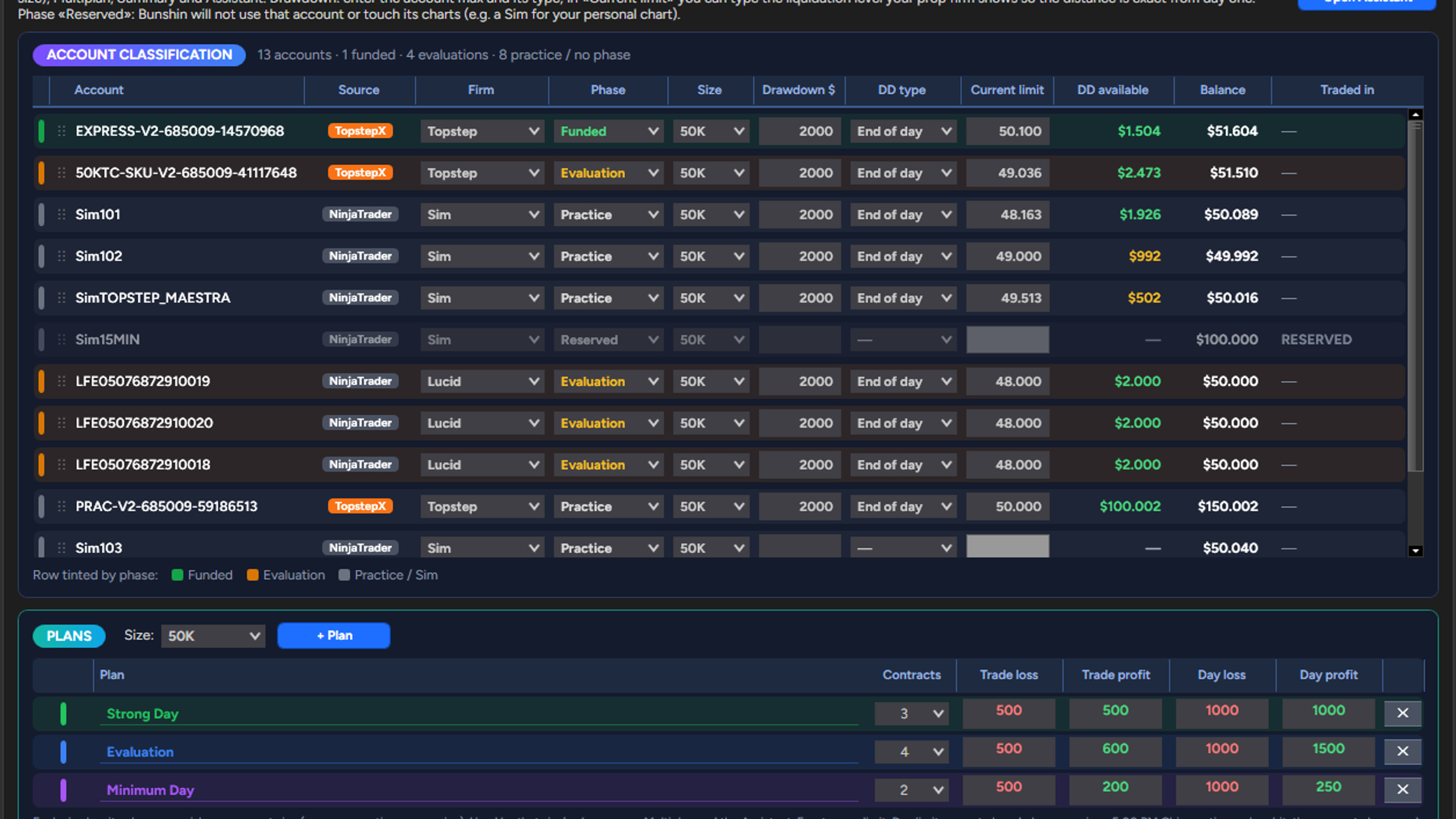Viewport: 1456px width, 819px height.
Task: Click the scroll down arrow of accounts table
Action: coord(1415,551)
